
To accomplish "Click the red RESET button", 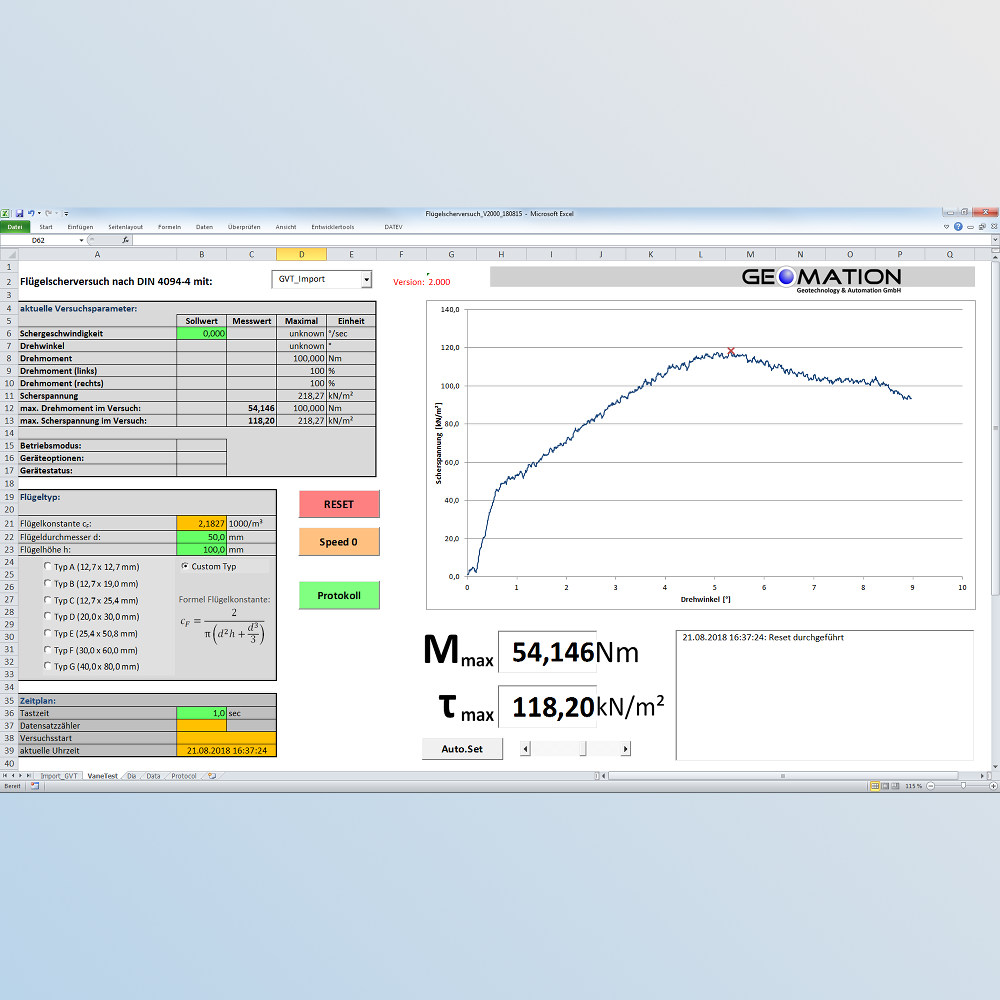I will 339,504.
